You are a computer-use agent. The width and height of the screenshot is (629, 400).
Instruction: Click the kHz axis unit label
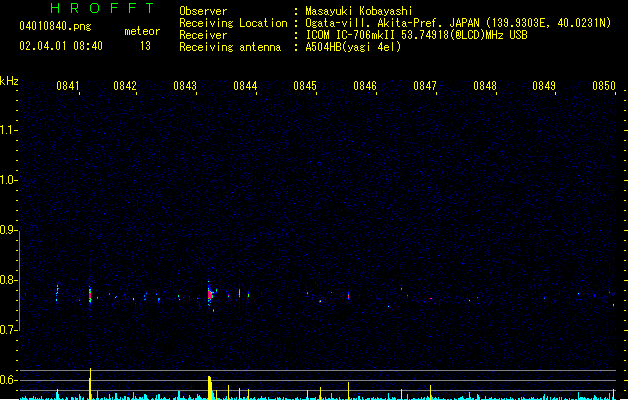click(9, 81)
